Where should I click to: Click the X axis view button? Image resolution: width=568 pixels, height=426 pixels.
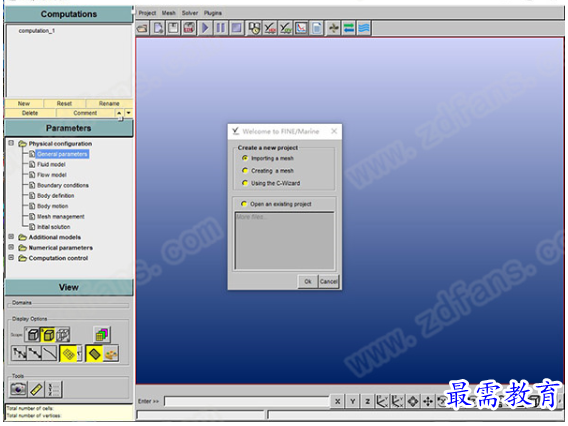337,401
